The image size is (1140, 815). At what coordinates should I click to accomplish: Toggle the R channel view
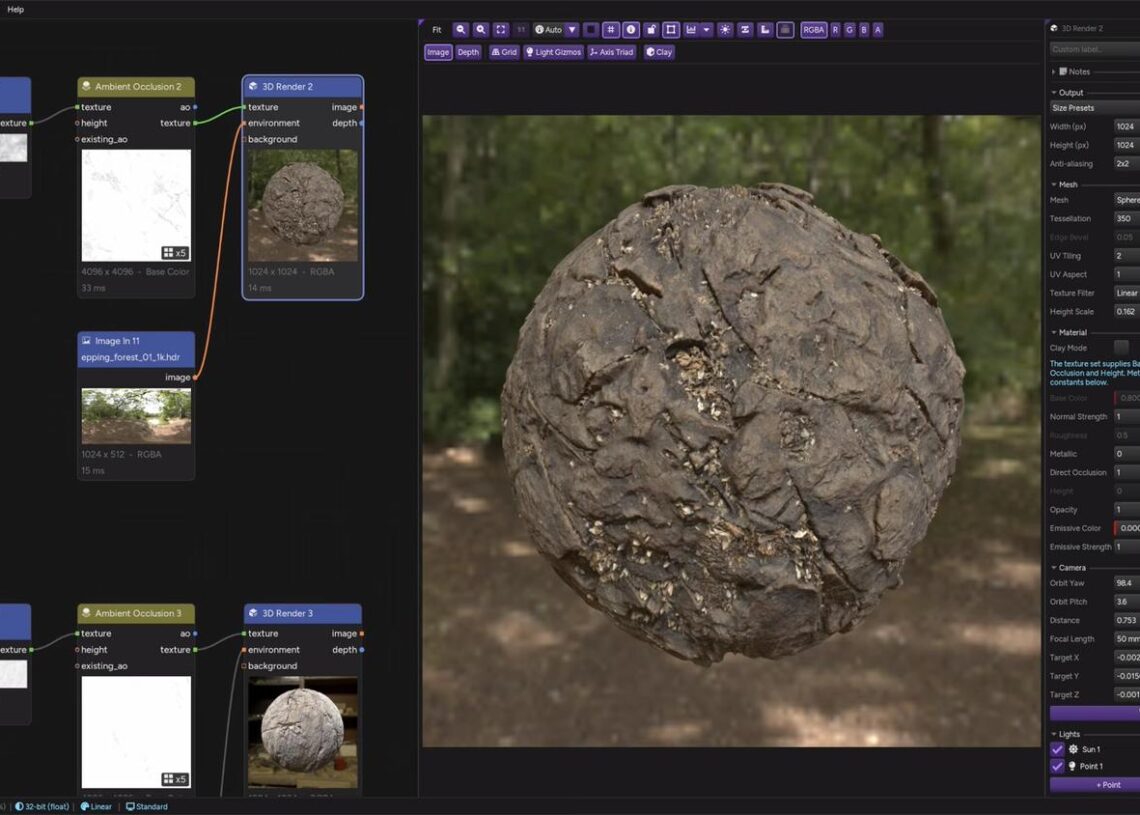[x=835, y=30]
